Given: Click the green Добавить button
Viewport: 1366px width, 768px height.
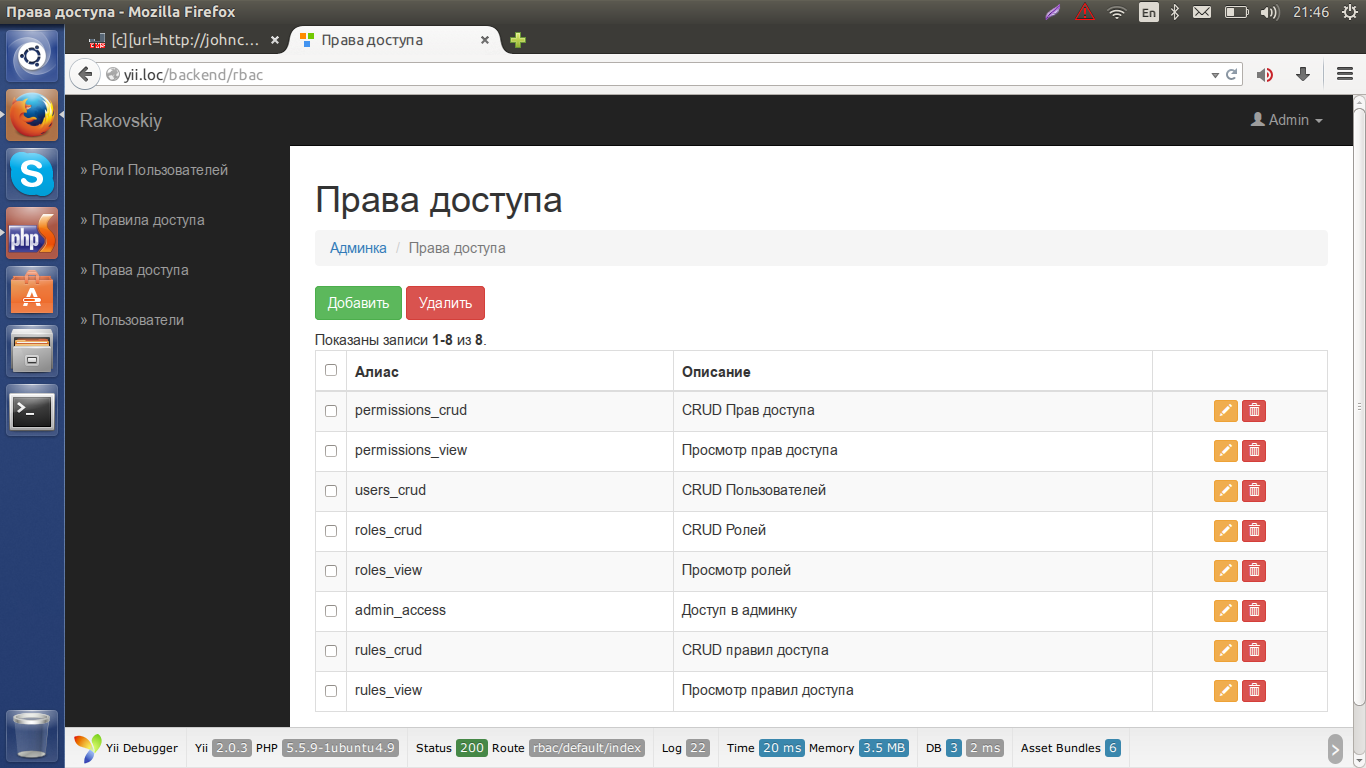Looking at the screenshot, I should pyautogui.click(x=358, y=303).
